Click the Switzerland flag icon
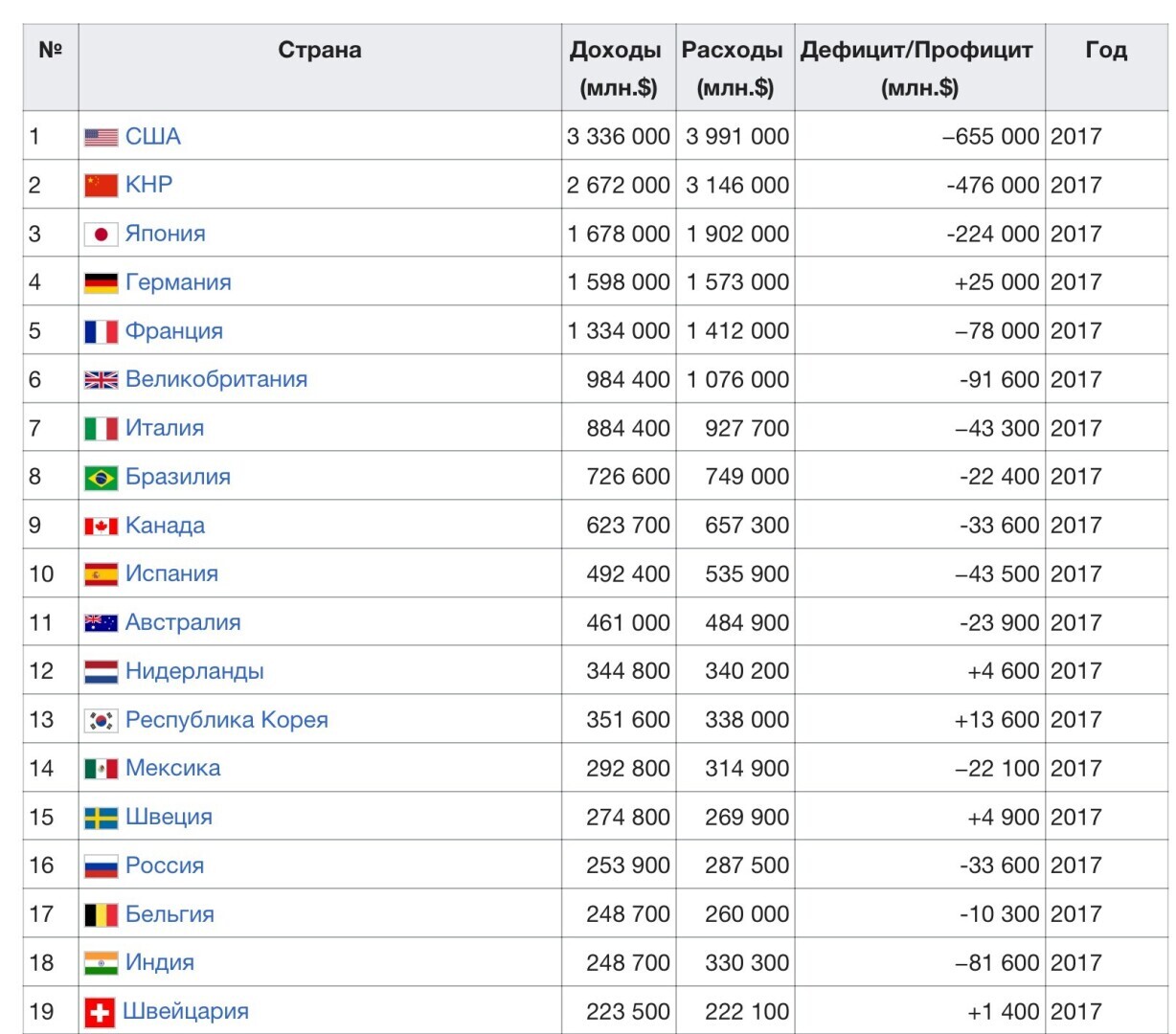Screen dimensions: 1176x1034 point(100,1012)
